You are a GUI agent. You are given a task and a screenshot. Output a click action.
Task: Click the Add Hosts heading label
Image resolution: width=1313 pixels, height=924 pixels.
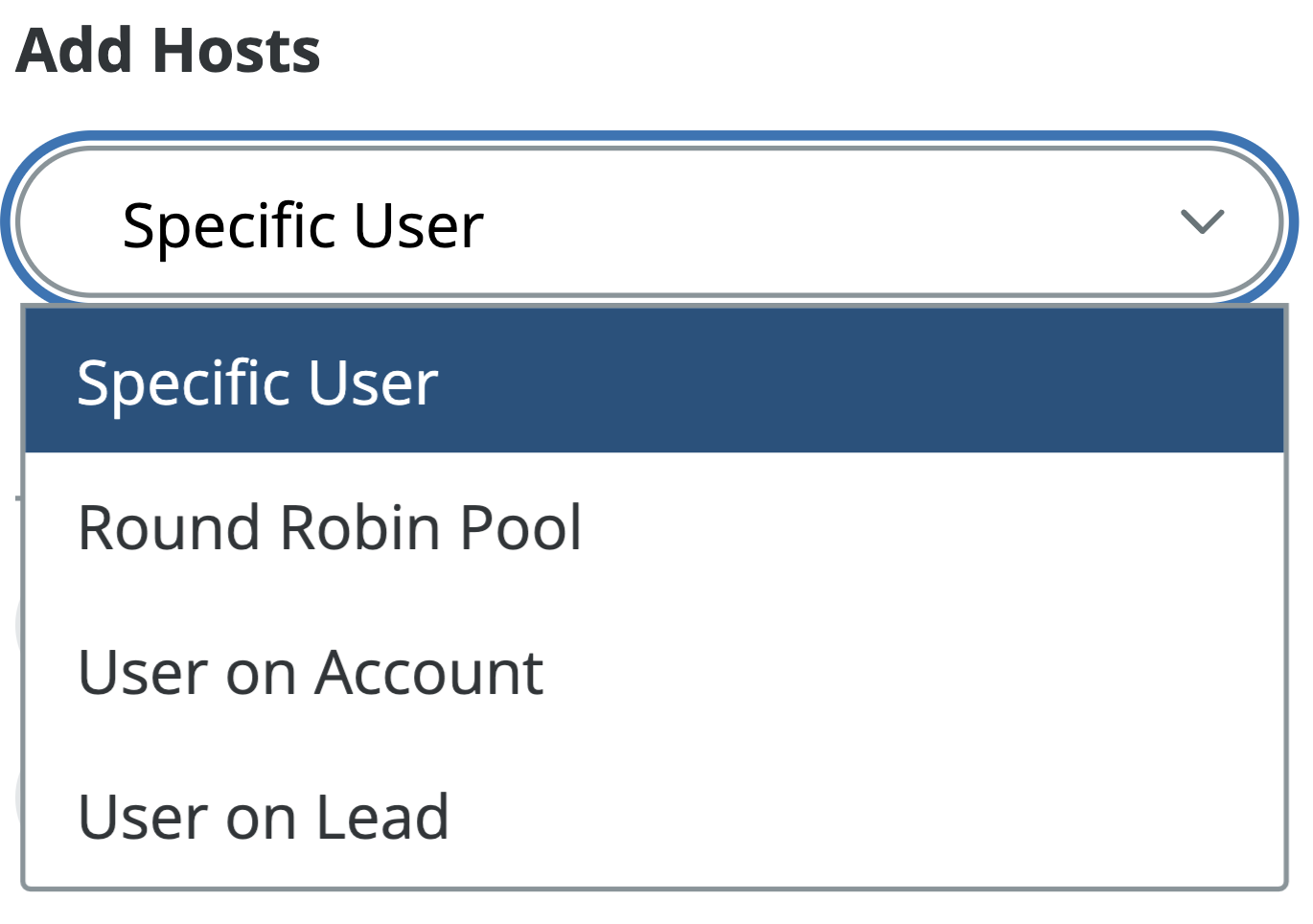169,51
